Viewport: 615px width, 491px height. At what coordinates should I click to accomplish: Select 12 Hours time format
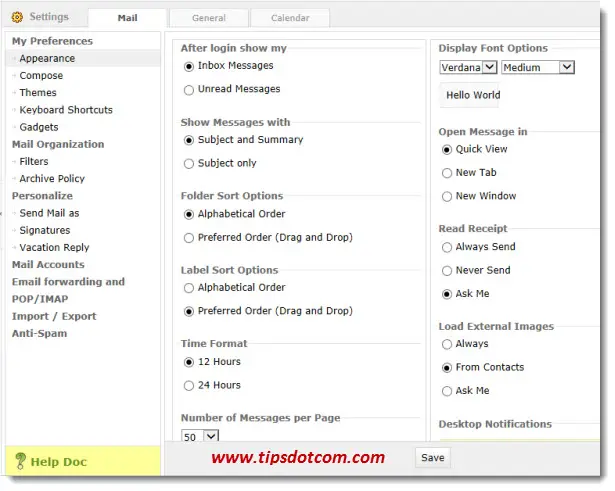189,362
